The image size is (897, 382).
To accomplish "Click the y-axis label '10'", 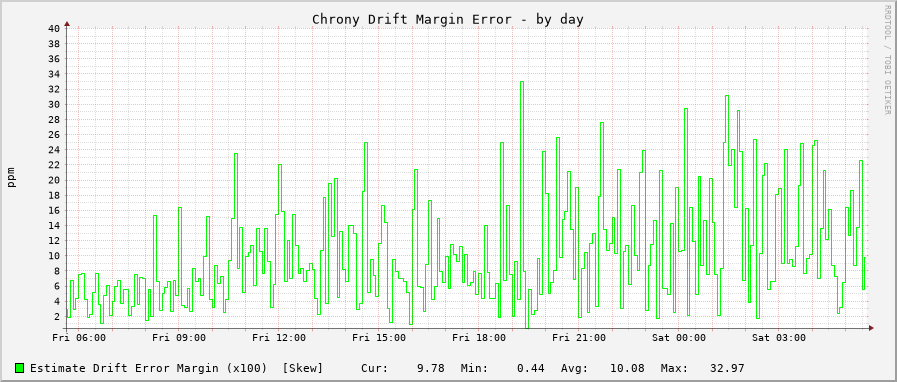I will point(54,256).
